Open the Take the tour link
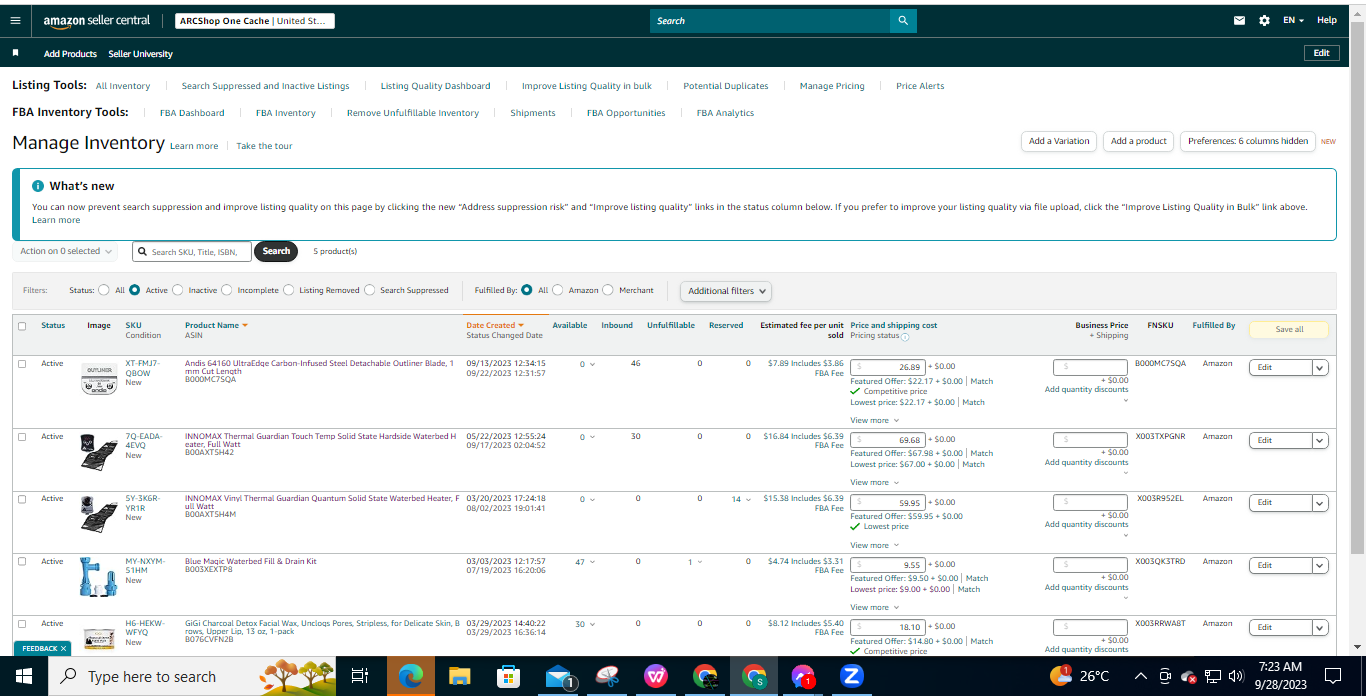Screen dimensions: 1366x696 coord(264,146)
